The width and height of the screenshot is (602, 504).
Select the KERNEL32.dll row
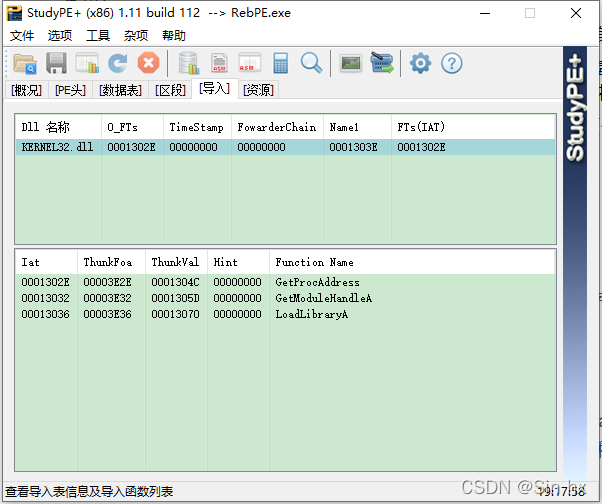(x=285, y=147)
